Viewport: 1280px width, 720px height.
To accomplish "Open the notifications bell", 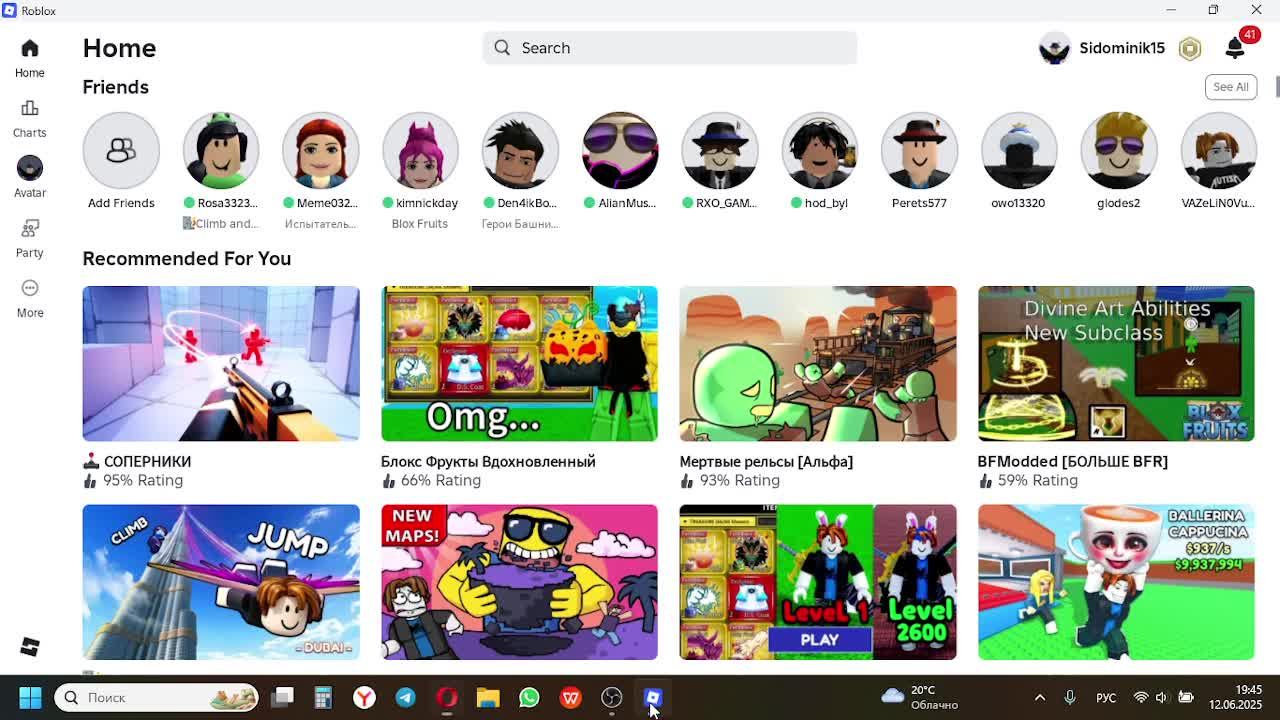I will click(x=1235, y=48).
